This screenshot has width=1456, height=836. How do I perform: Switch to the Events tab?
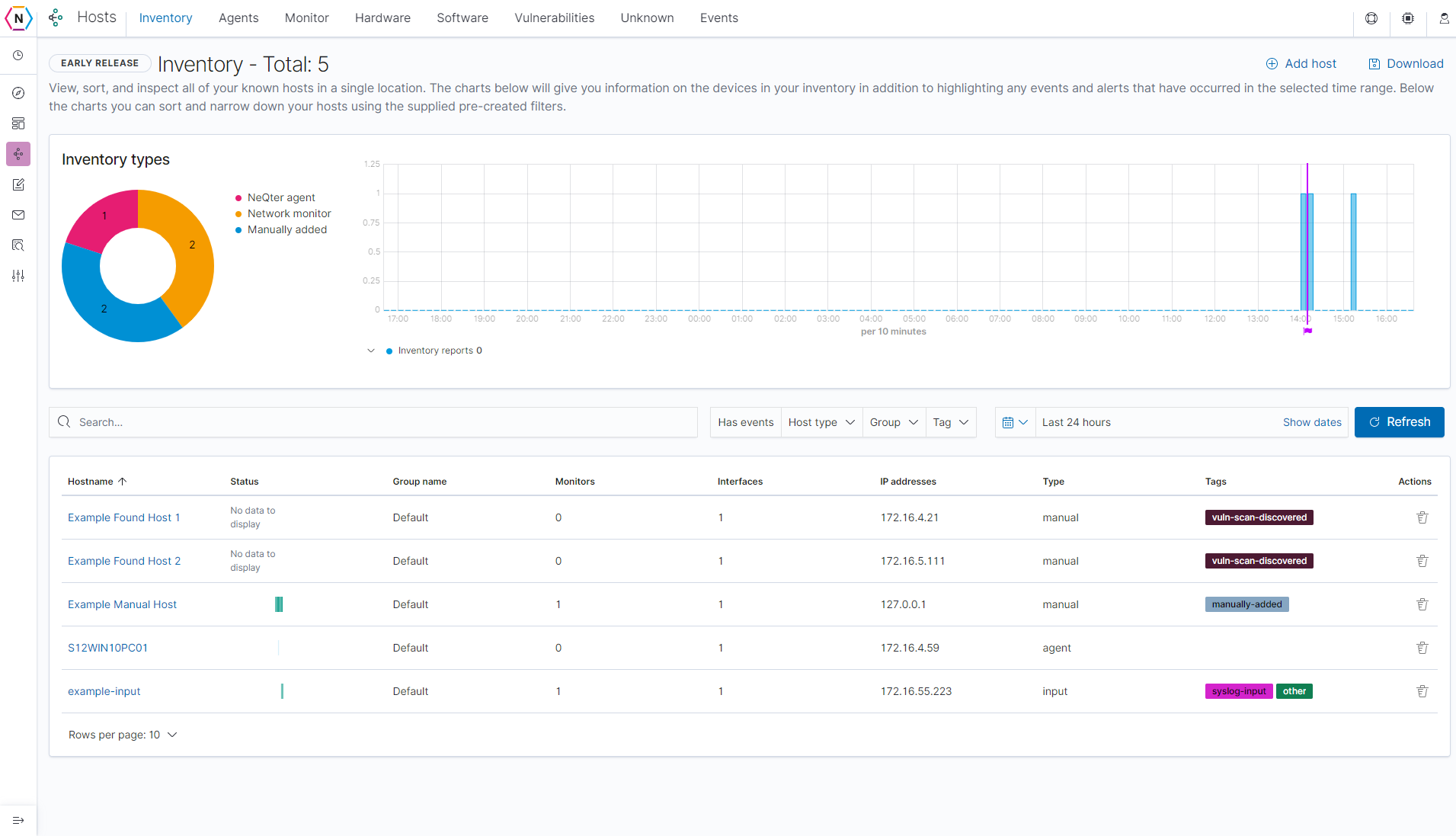point(719,18)
